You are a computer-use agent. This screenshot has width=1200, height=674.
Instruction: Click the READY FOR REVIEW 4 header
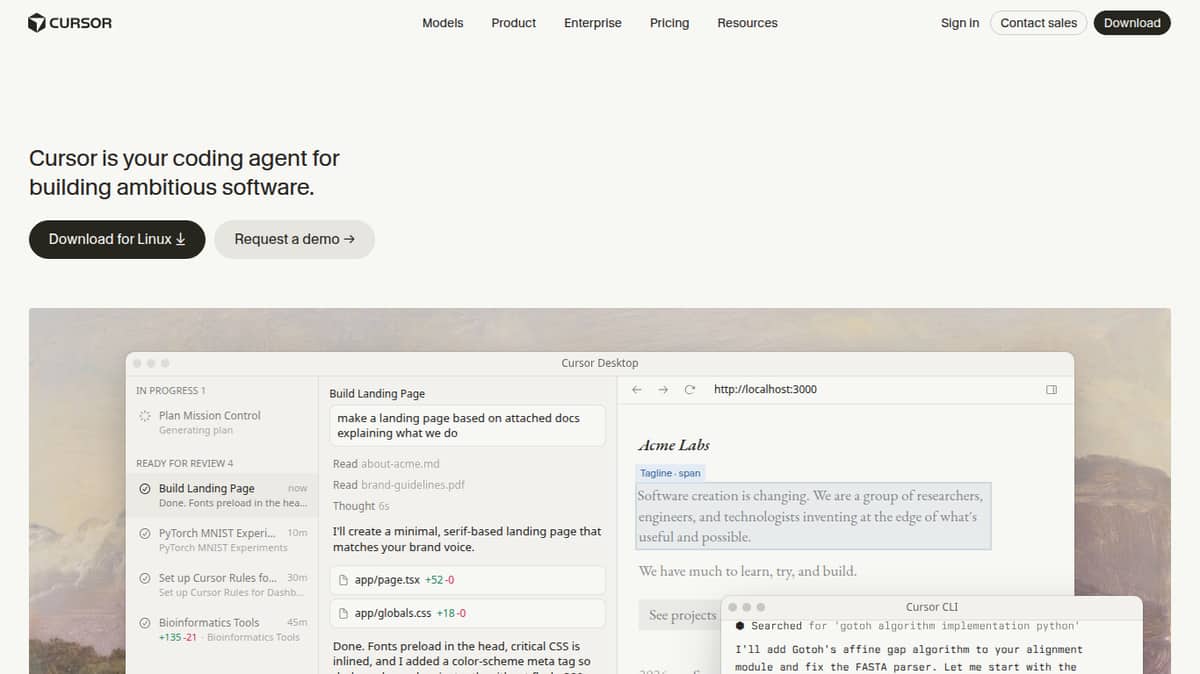point(185,463)
